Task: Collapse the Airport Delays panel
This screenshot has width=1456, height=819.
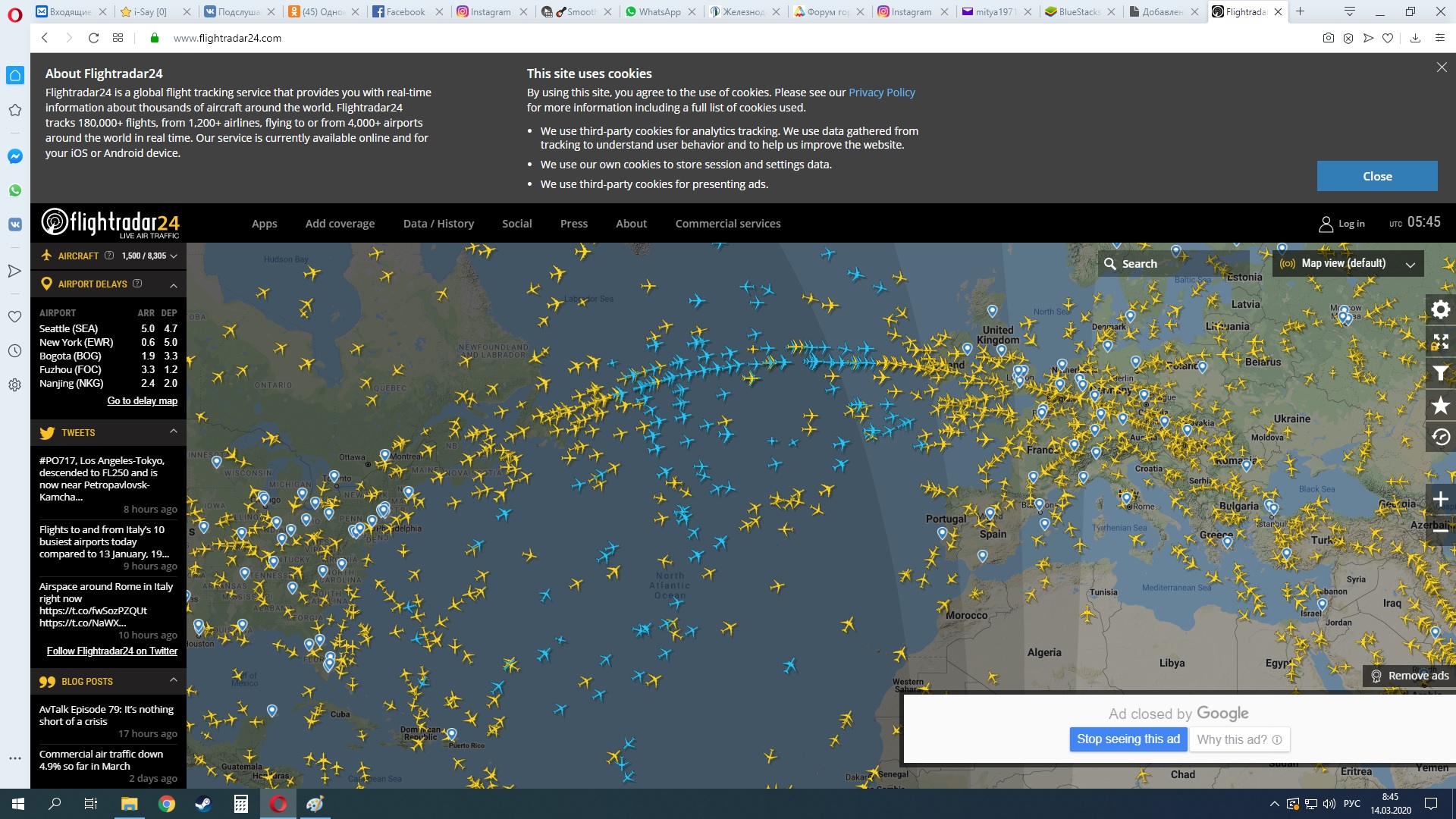Action: pyautogui.click(x=174, y=285)
